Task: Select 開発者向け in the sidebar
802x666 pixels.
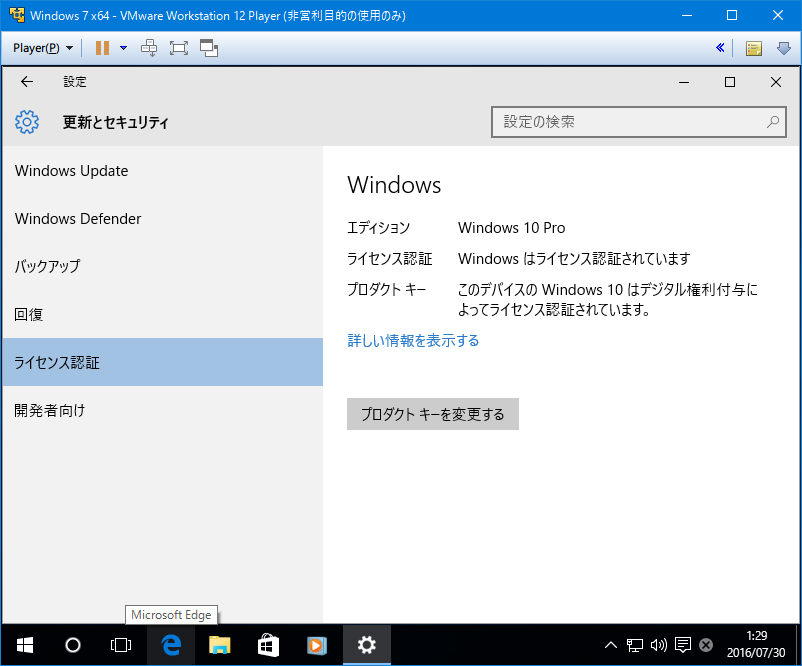Action: pyautogui.click(x=162, y=410)
